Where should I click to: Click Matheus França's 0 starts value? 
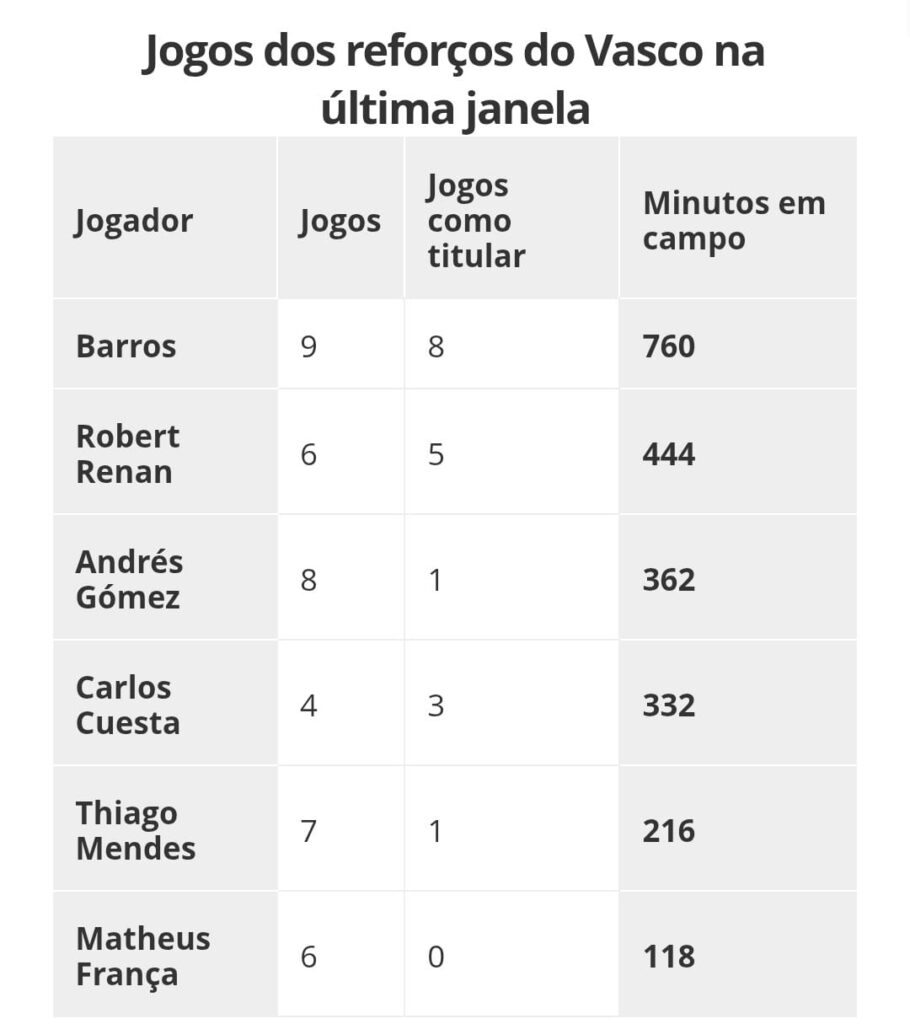click(436, 956)
